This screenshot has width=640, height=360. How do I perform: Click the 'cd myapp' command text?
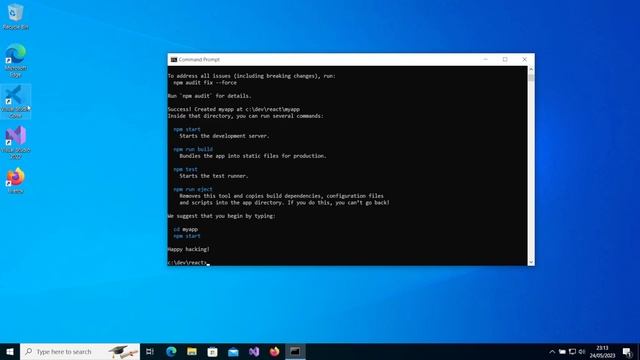186,229
